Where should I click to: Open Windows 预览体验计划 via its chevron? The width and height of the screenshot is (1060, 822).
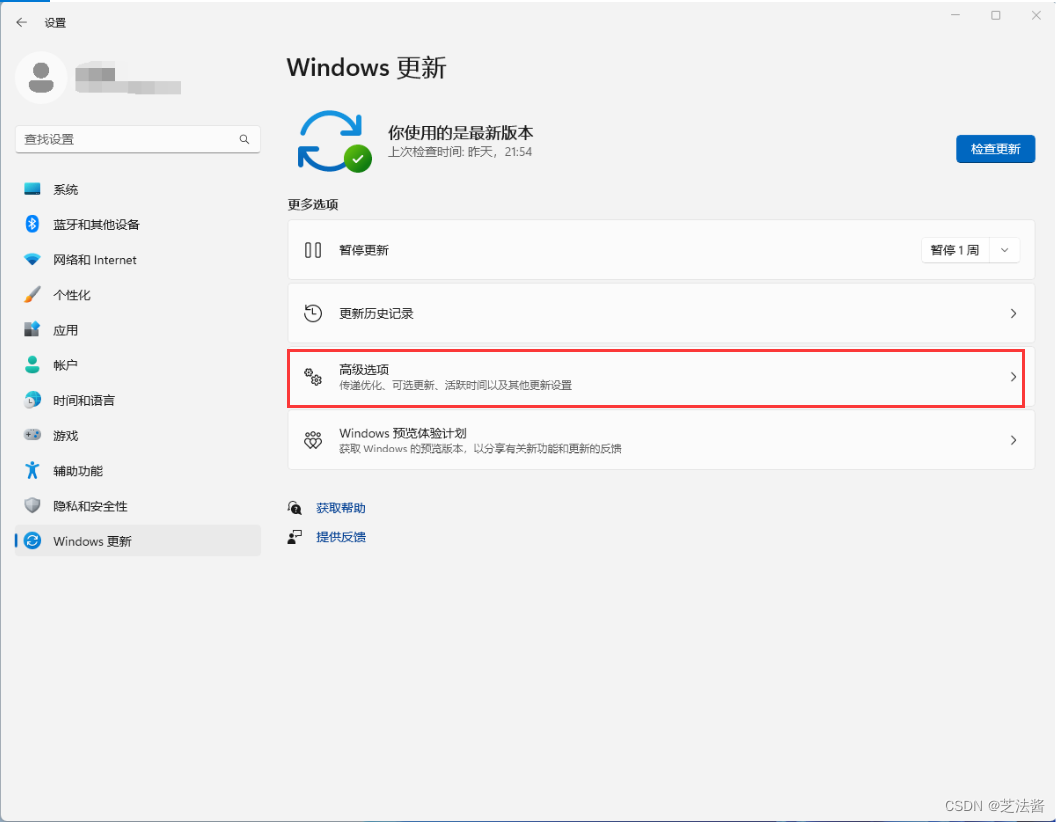[x=1013, y=440]
